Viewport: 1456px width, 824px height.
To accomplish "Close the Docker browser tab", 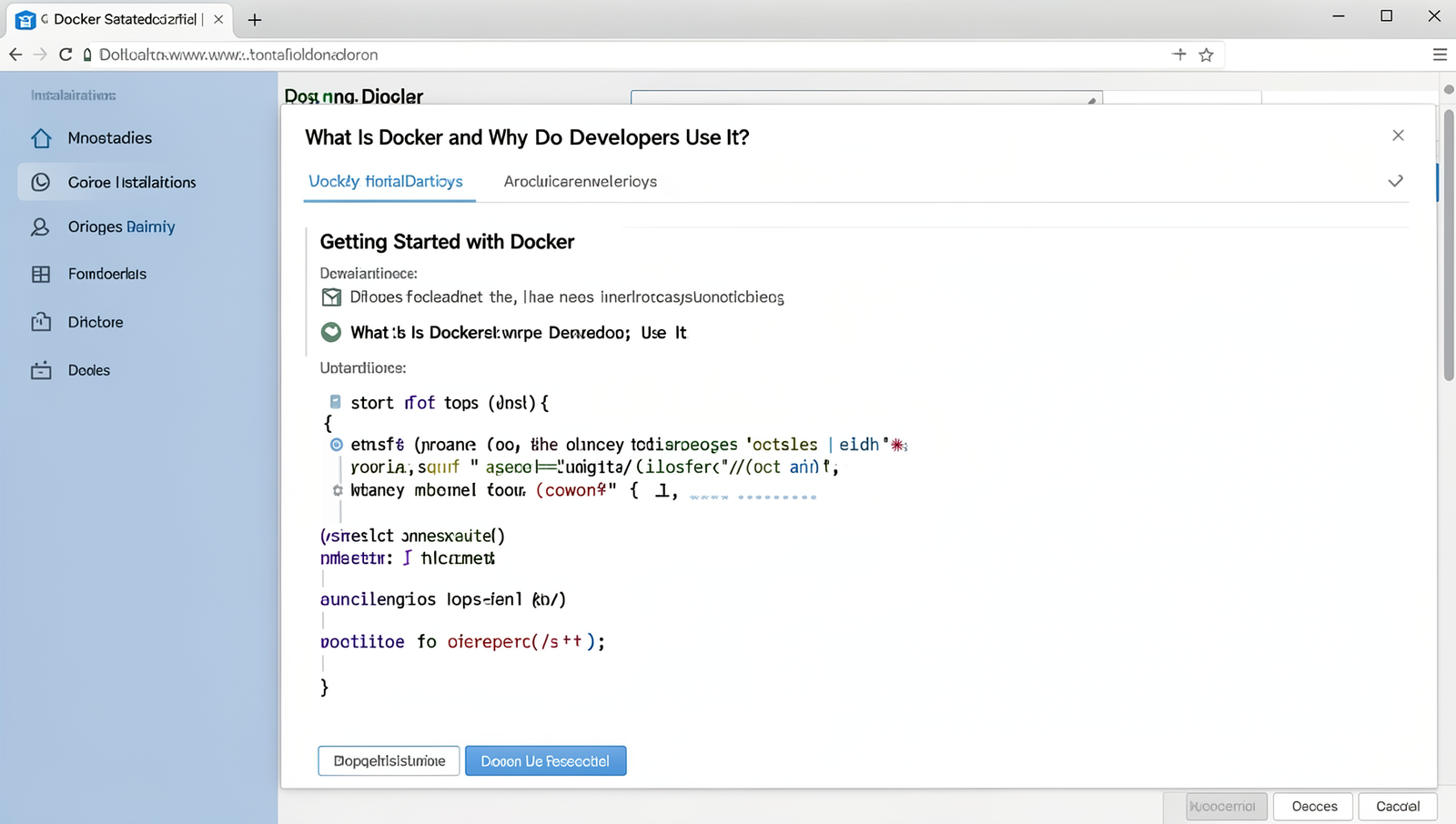I will 218,19.
